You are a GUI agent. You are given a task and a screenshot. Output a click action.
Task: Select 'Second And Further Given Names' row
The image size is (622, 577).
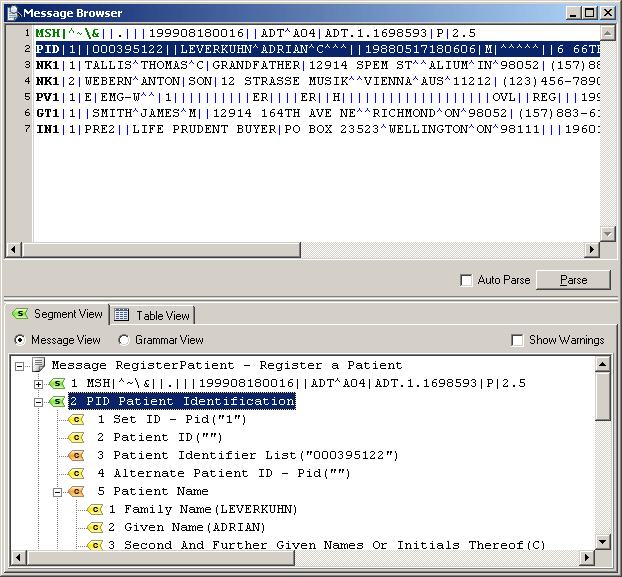[x=327, y=545]
